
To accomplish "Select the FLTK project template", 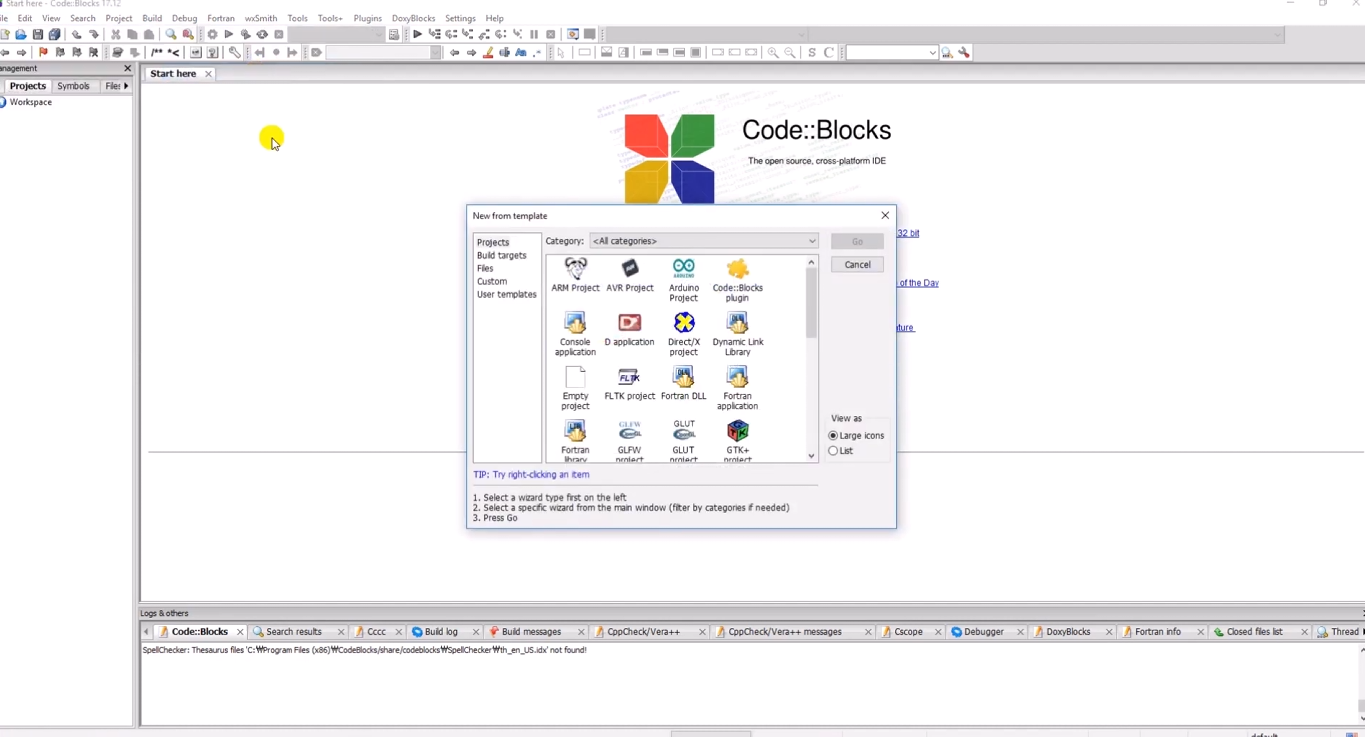I will pyautogui.click(x=630, y=384).
